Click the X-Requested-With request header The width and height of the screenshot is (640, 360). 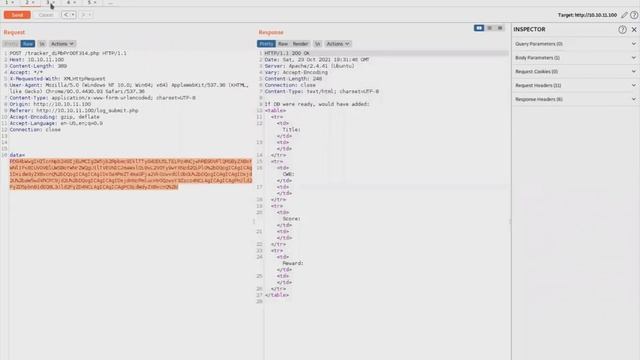pos(58,79)
